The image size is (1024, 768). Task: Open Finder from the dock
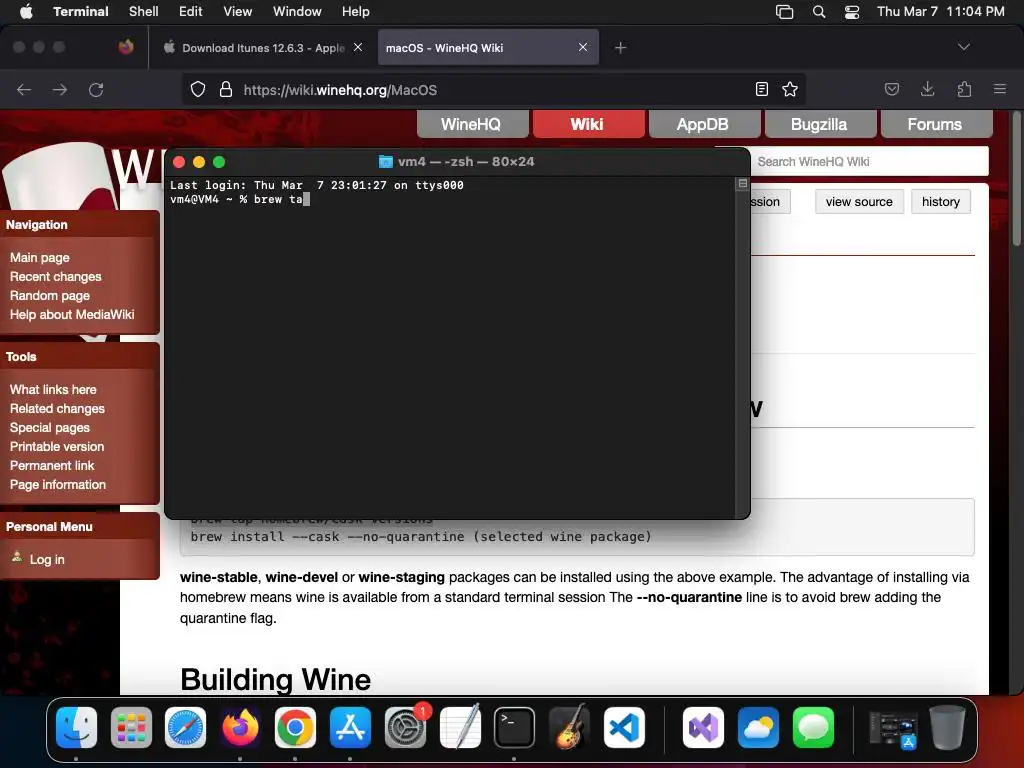[x=76, y=727]
